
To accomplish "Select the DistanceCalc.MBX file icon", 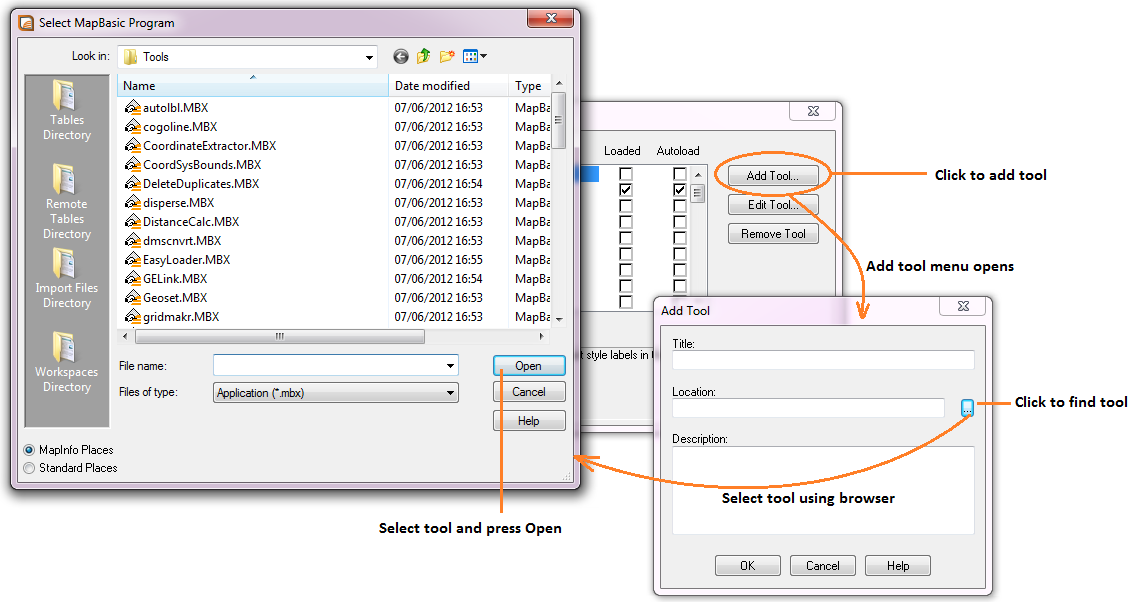I will coord(132,222).
